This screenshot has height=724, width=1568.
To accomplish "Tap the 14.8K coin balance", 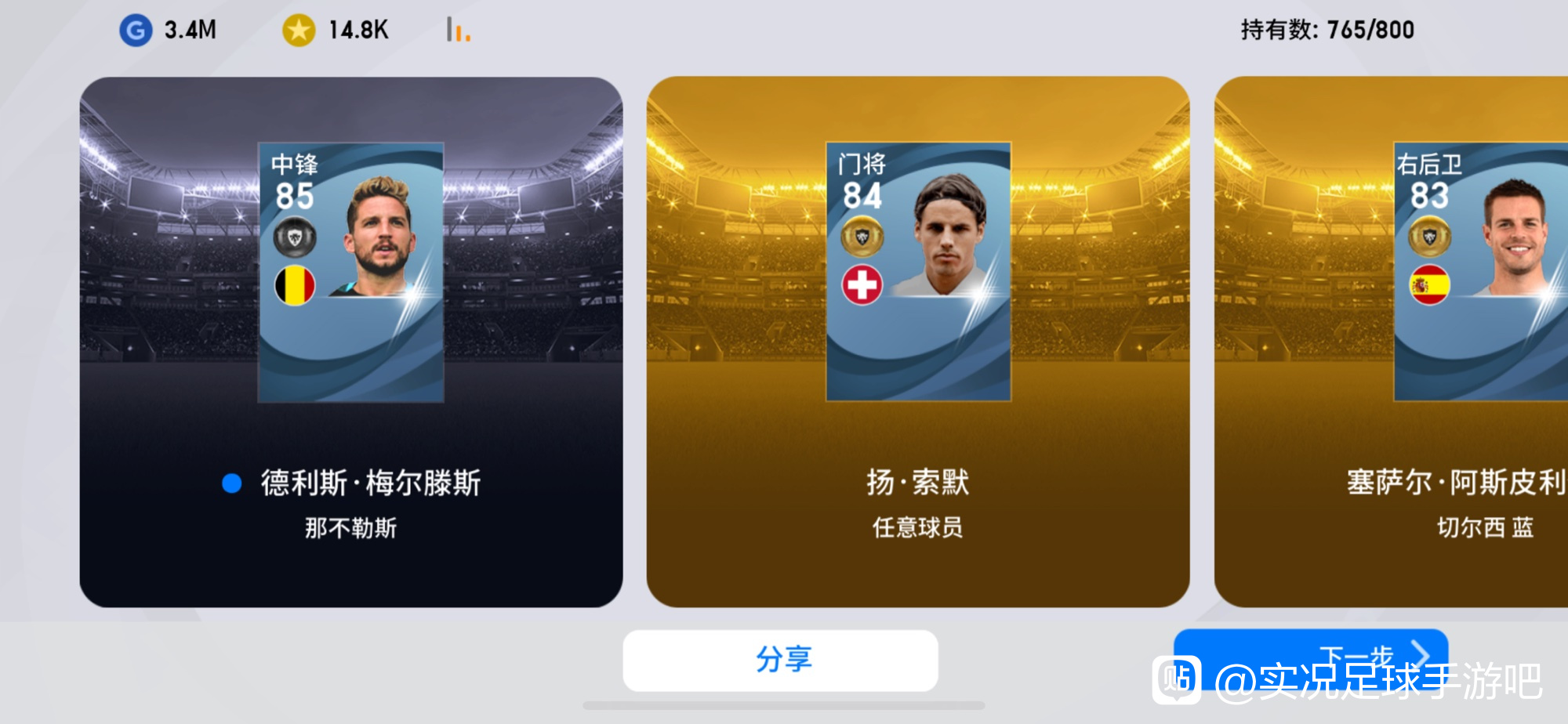I will pos(358,31).
